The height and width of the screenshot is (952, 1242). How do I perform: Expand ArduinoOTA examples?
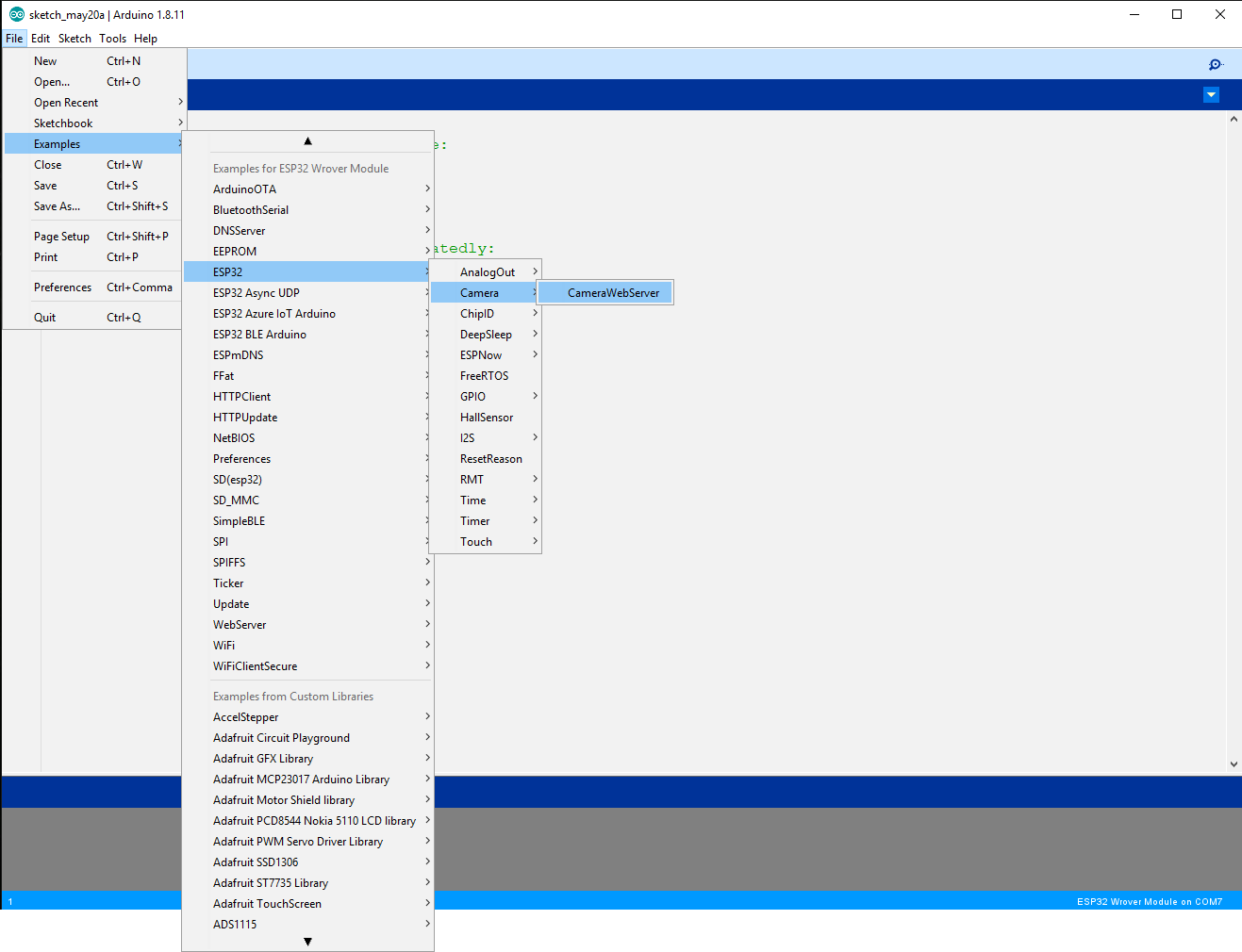pos(308,189)
